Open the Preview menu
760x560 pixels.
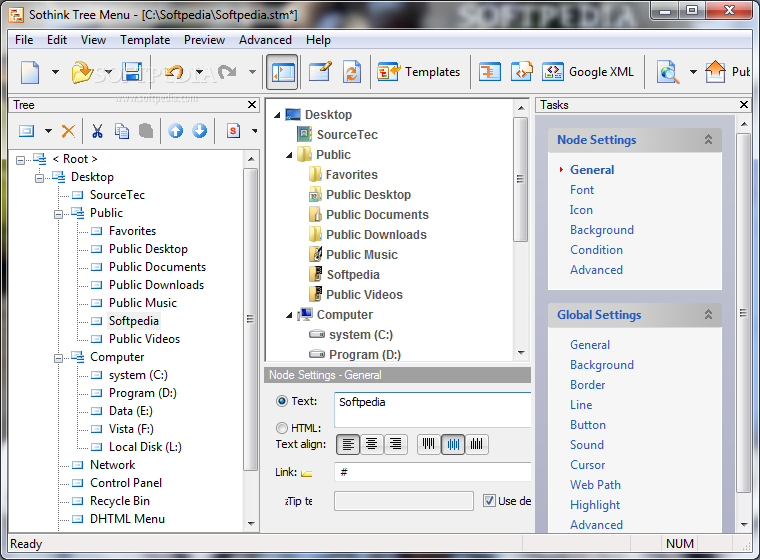tap(204, 40)
